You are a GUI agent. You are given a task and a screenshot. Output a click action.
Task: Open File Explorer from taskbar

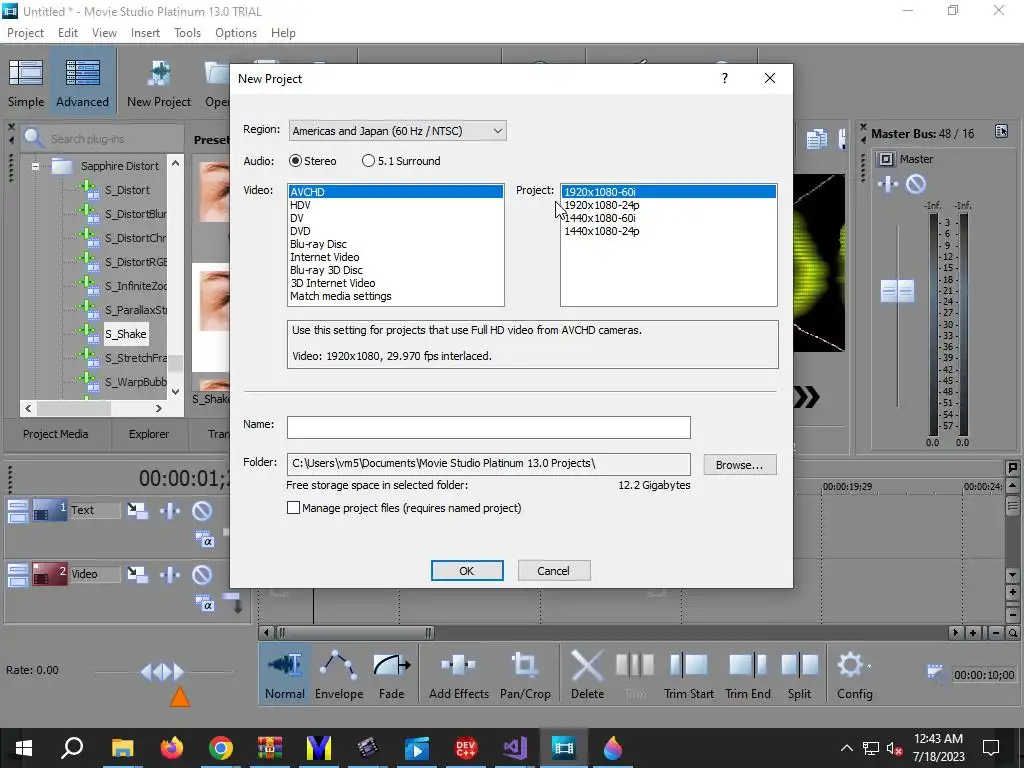point(122,748)
